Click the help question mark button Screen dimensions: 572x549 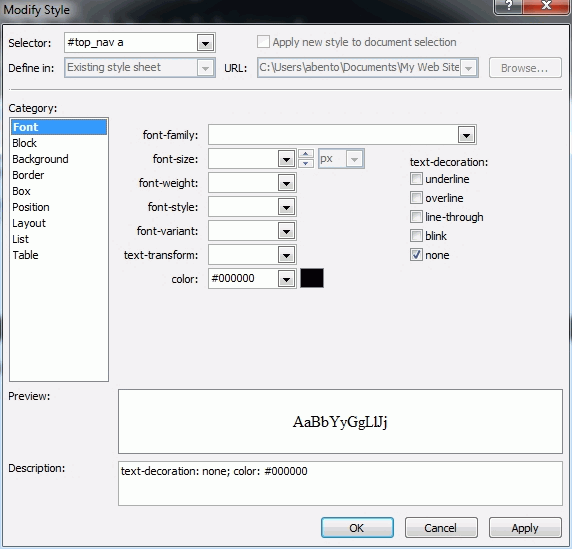pyautogui.click(x=509, y=6)
